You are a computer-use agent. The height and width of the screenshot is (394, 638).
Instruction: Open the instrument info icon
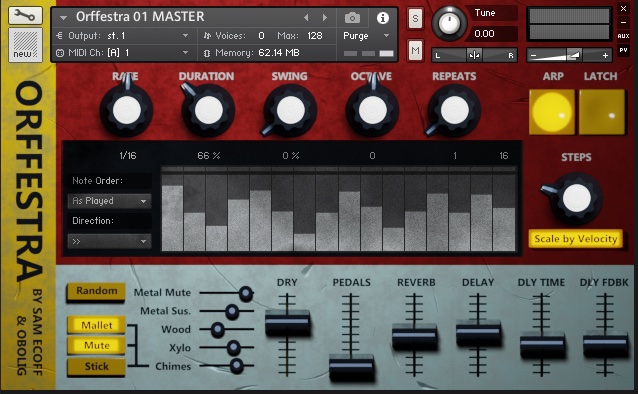click(382, 18)
